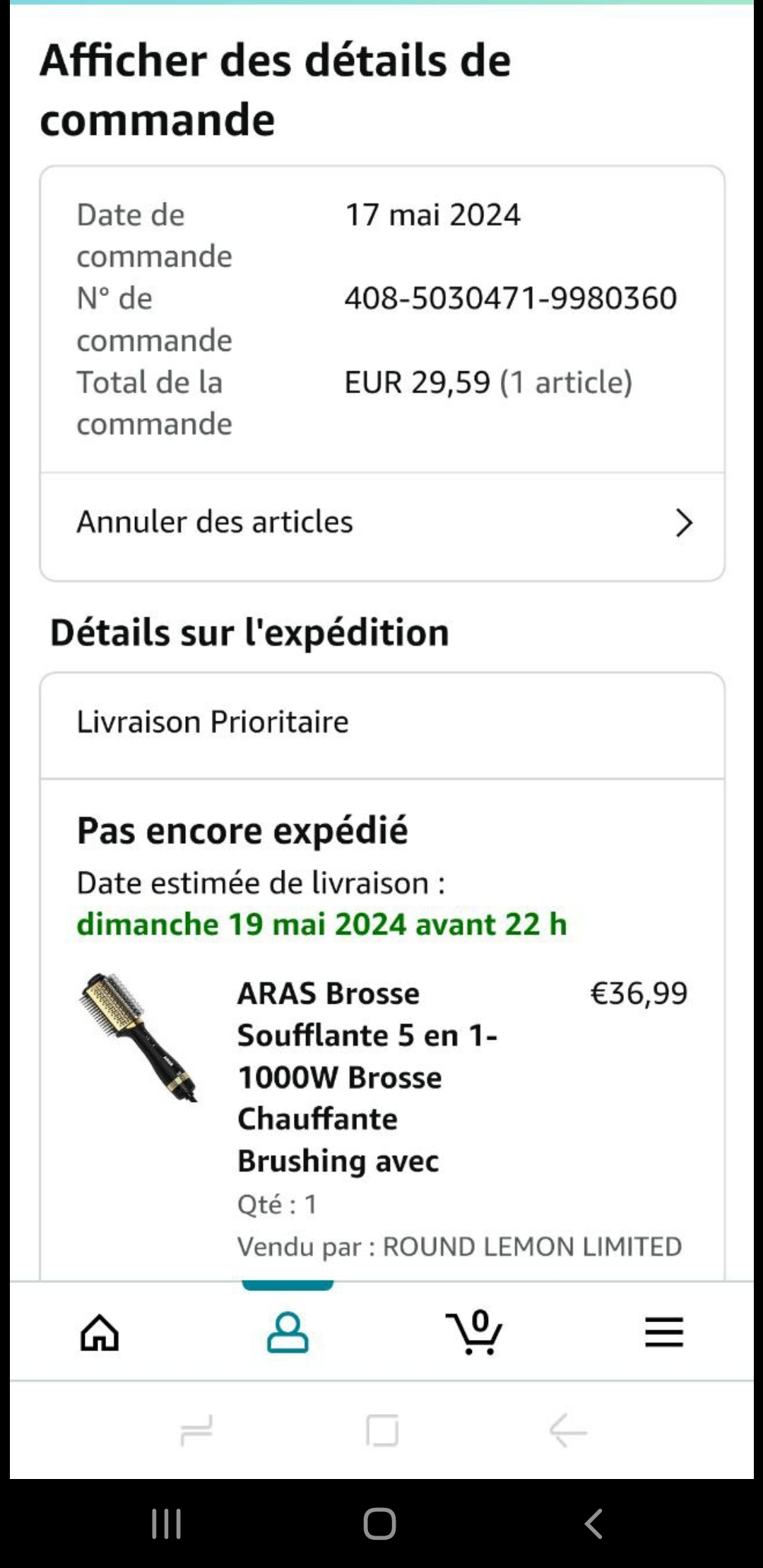This screenshot has width=763, height=1568.
Task: Open the hamburger menu icon
Action: coord(664,1333)
